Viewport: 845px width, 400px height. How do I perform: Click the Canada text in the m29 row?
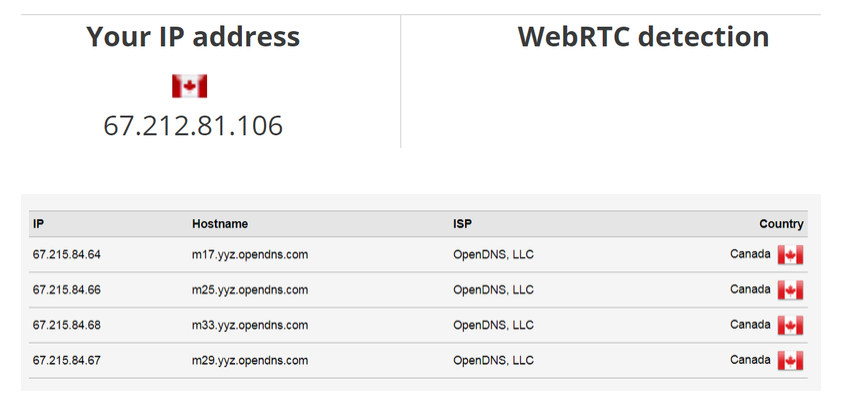[750, 360]
